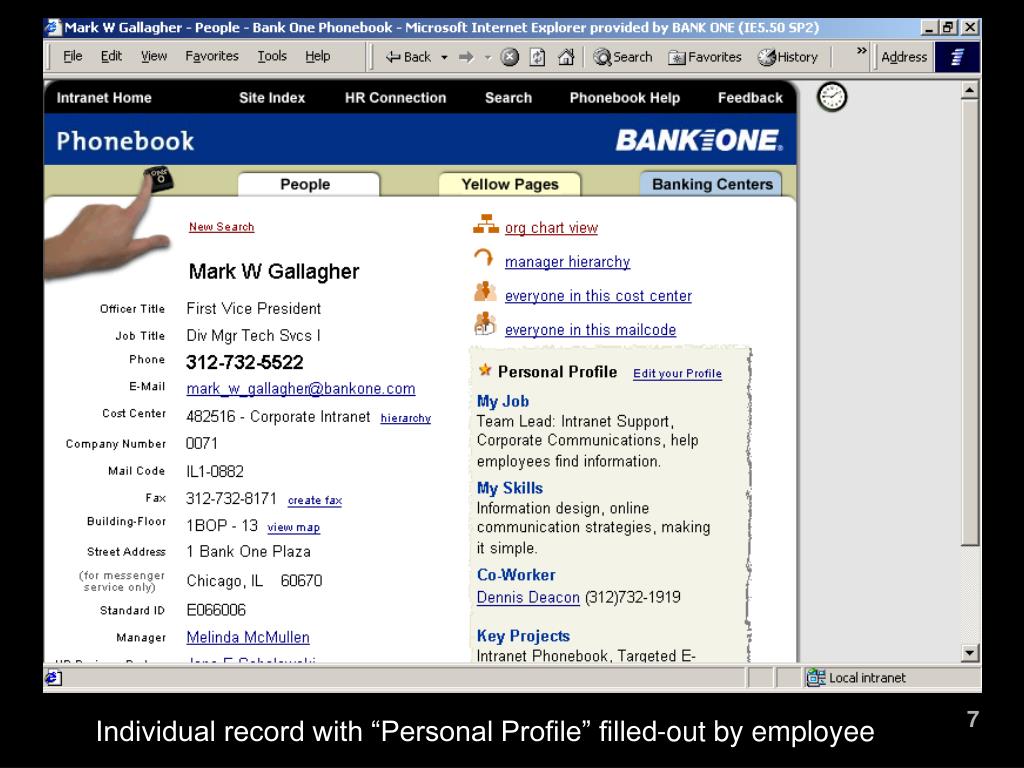Open Phonebook Help
Screen dimensions: 1024x768
point(624,98)
